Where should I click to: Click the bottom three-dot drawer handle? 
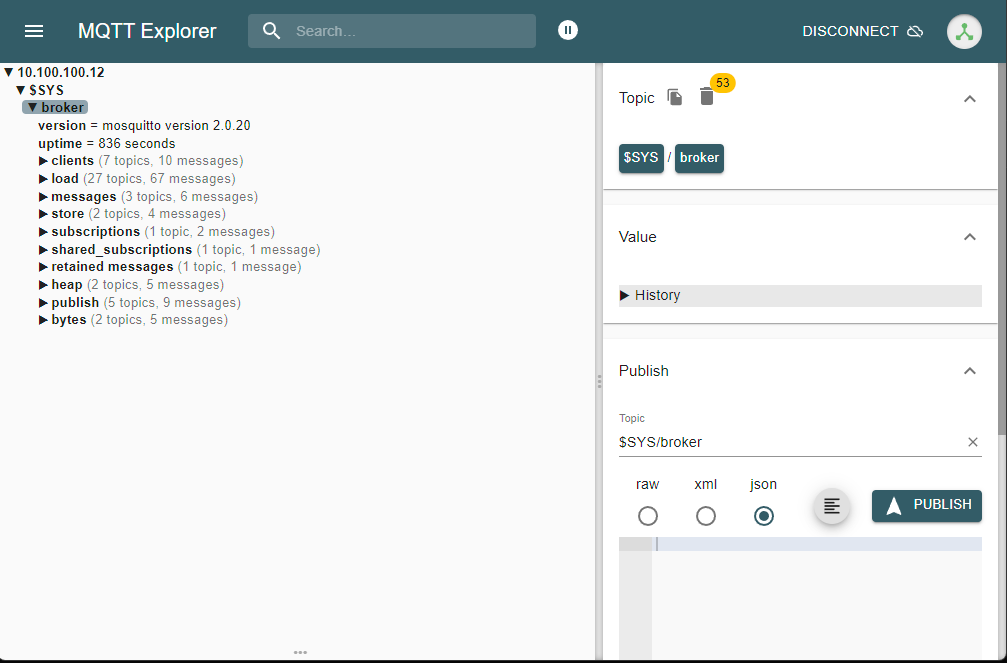[x=301, y=652]
